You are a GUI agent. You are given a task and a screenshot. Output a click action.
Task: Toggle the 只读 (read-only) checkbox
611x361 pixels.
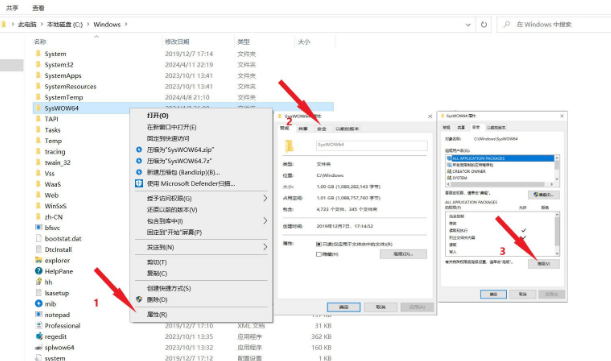319,244
